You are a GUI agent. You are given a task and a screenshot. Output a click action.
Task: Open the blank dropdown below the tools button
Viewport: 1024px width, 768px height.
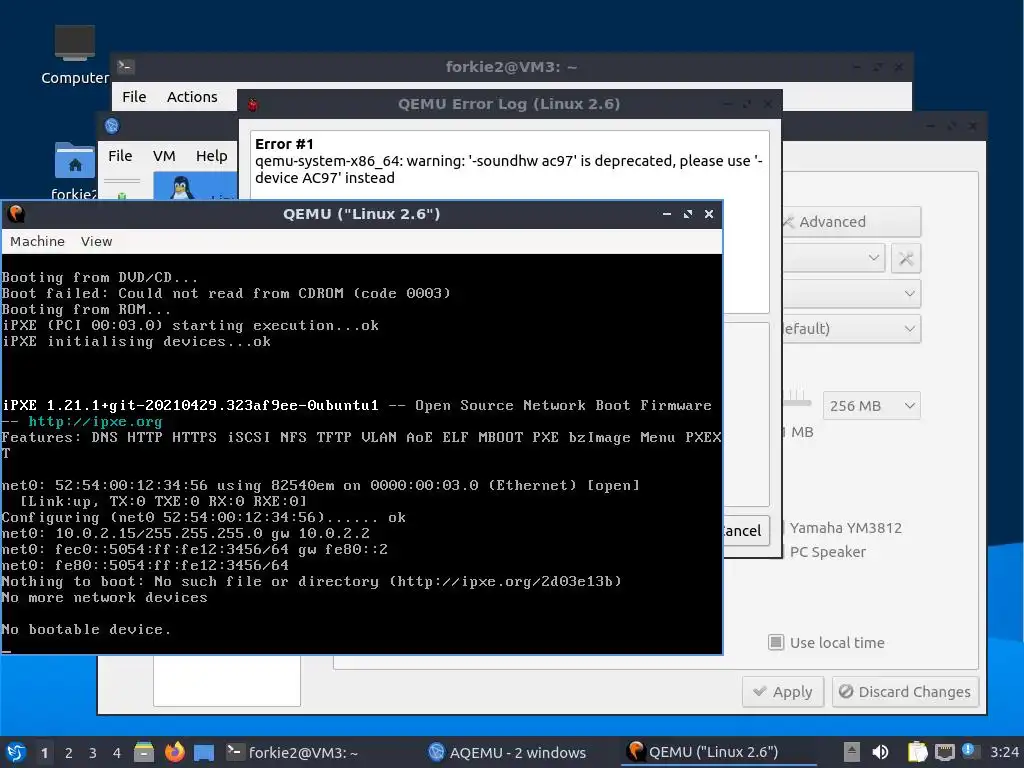[x=851, y=293]
